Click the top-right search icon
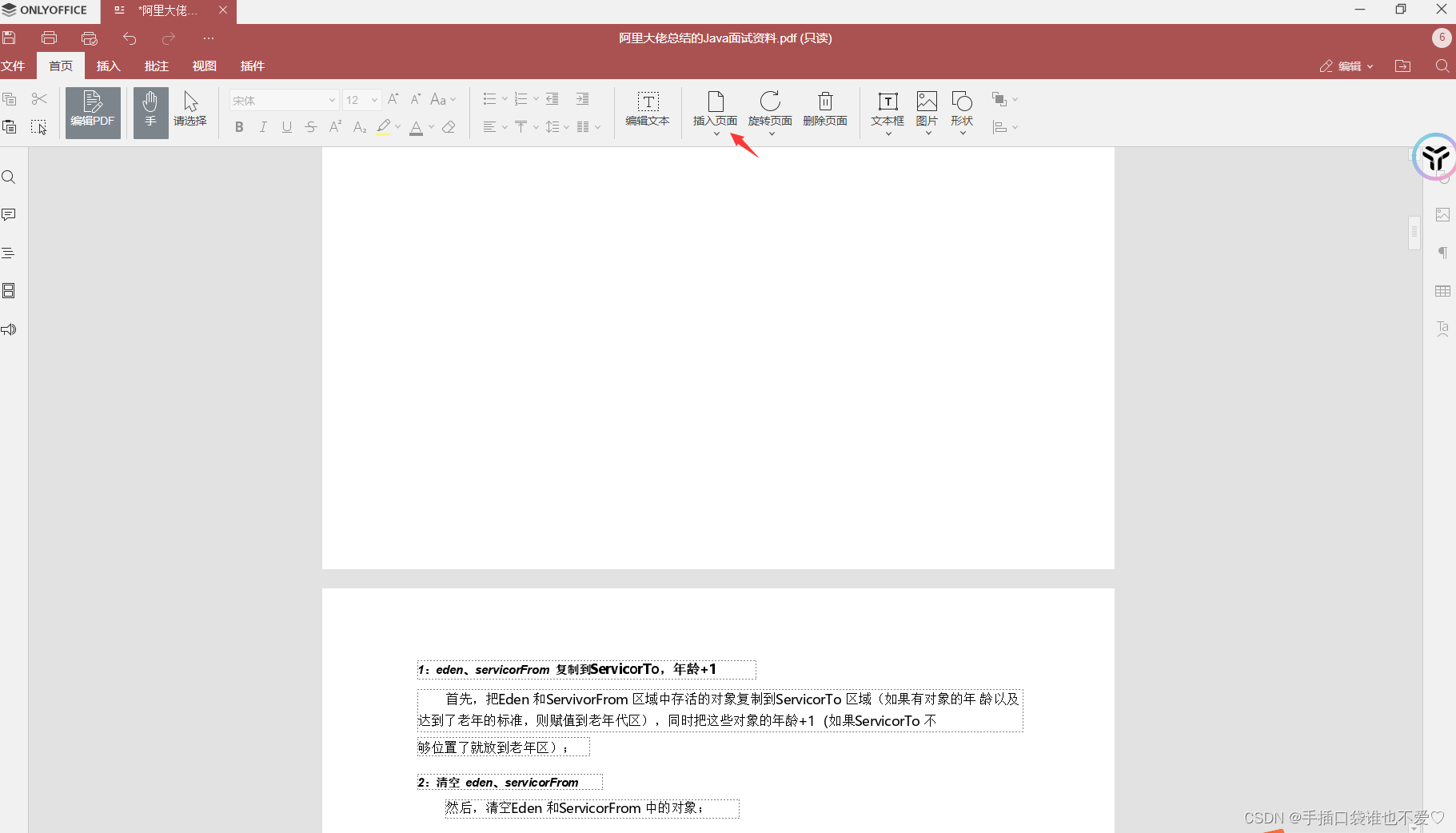 (x=1442, y=66)
